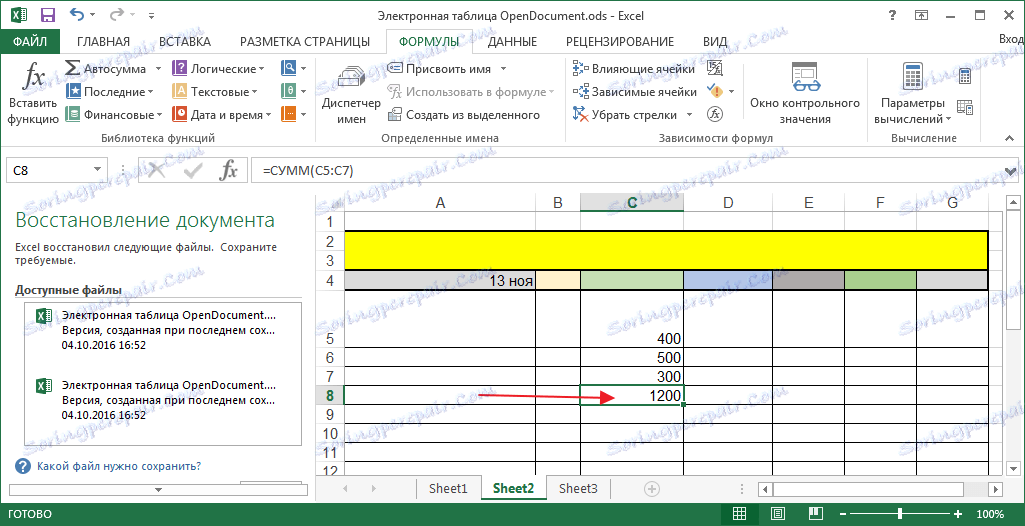
Task: Add a new sheet with plus icon
Action: point(652,489)
